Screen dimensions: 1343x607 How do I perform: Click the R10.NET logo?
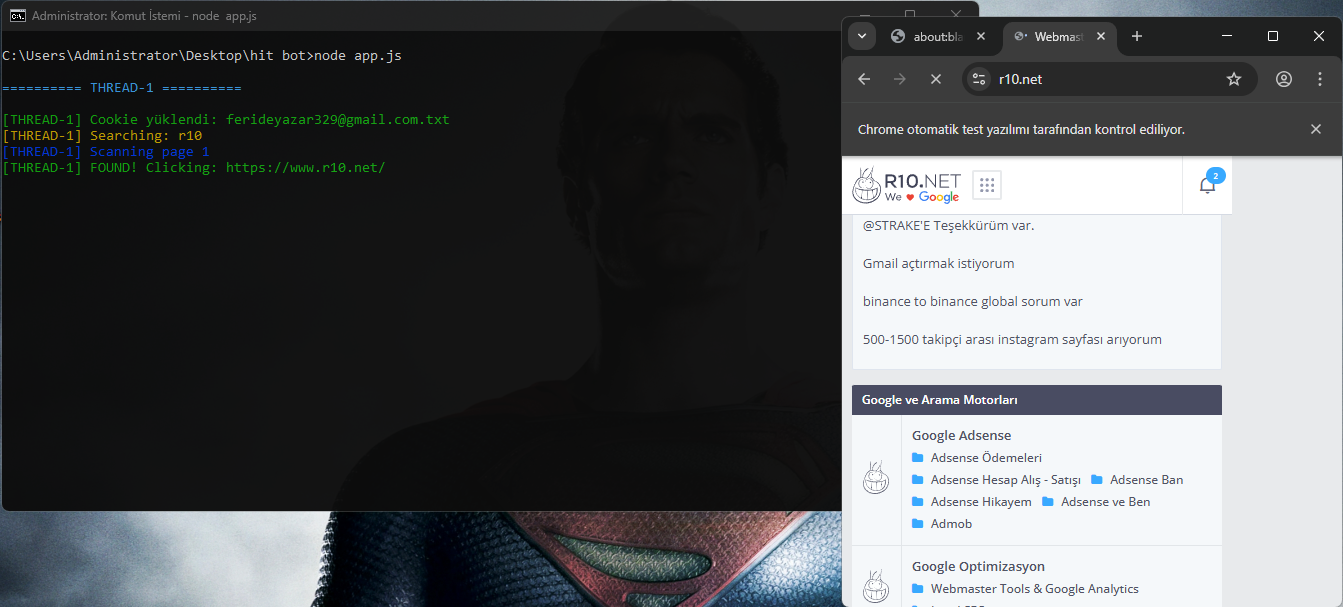pyautogui.click(x=906, y=186)
